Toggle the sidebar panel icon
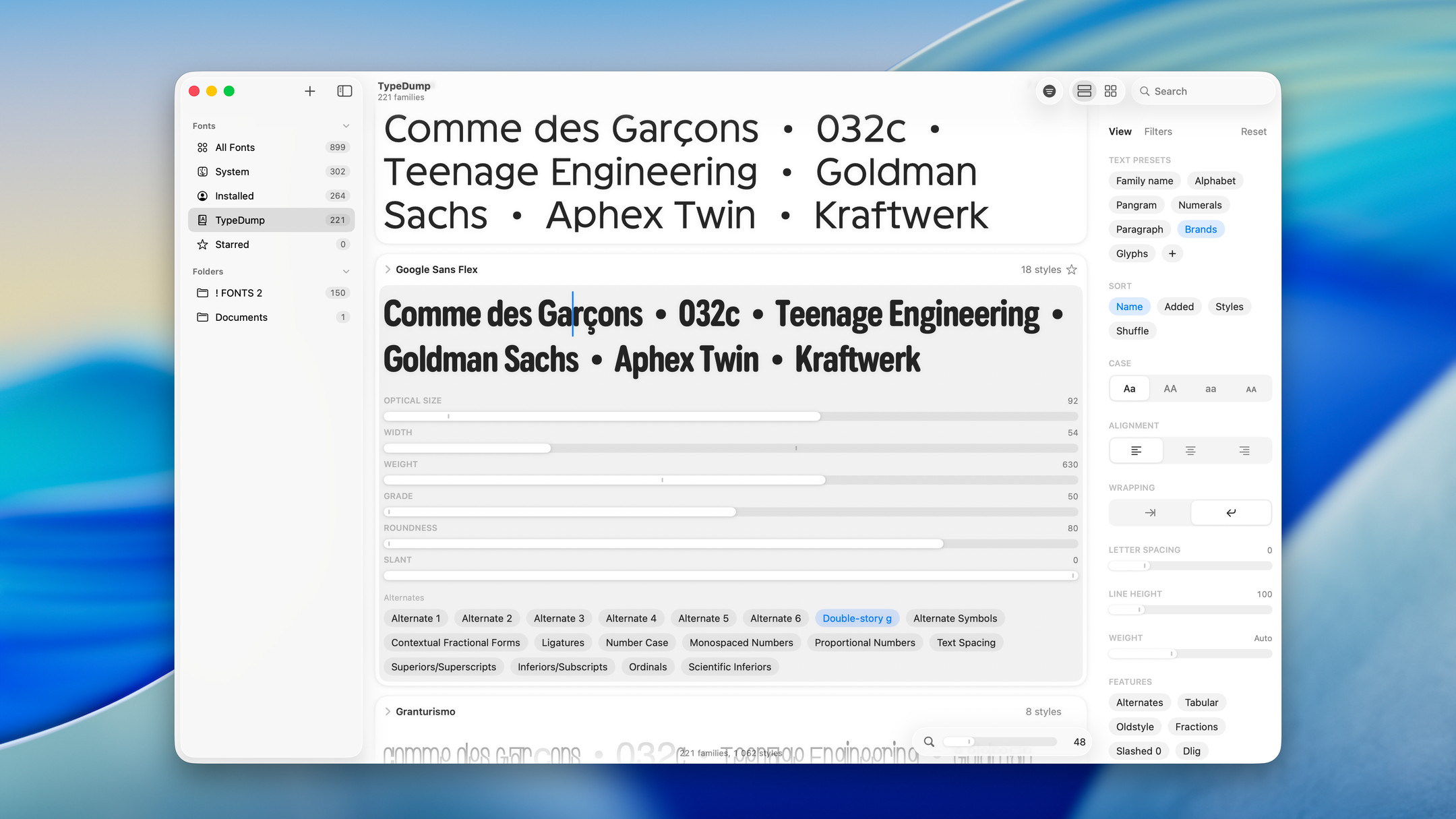The width and height of the screenshot is (1456, 819). pos(344,91)
